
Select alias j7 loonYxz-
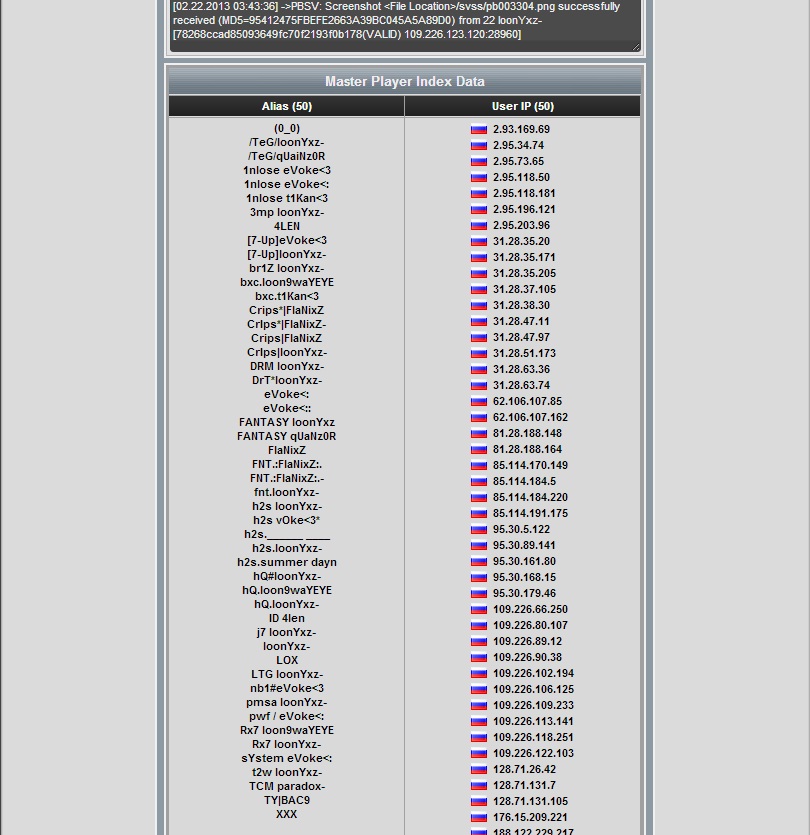tap(287, 632)
